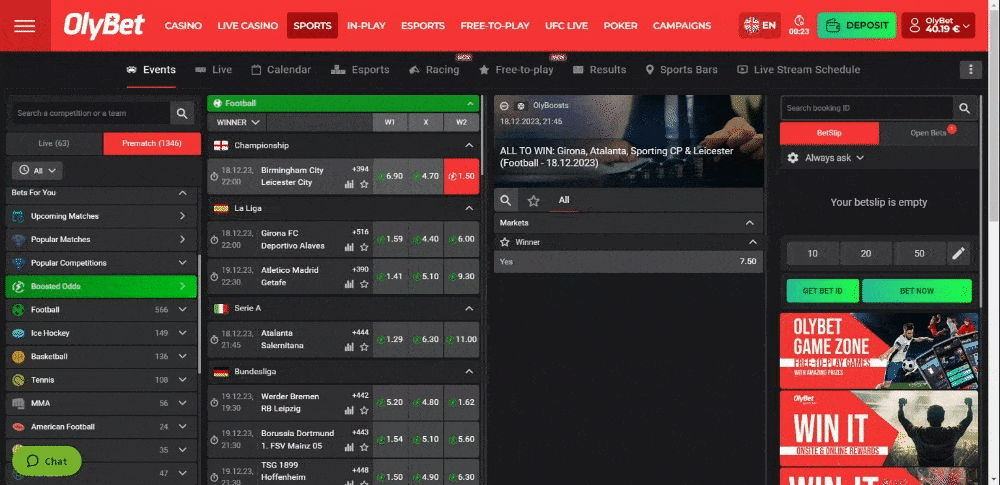Screen dimensions: 1000x485
Task: Click the competition or team search field
Action: 90,113
